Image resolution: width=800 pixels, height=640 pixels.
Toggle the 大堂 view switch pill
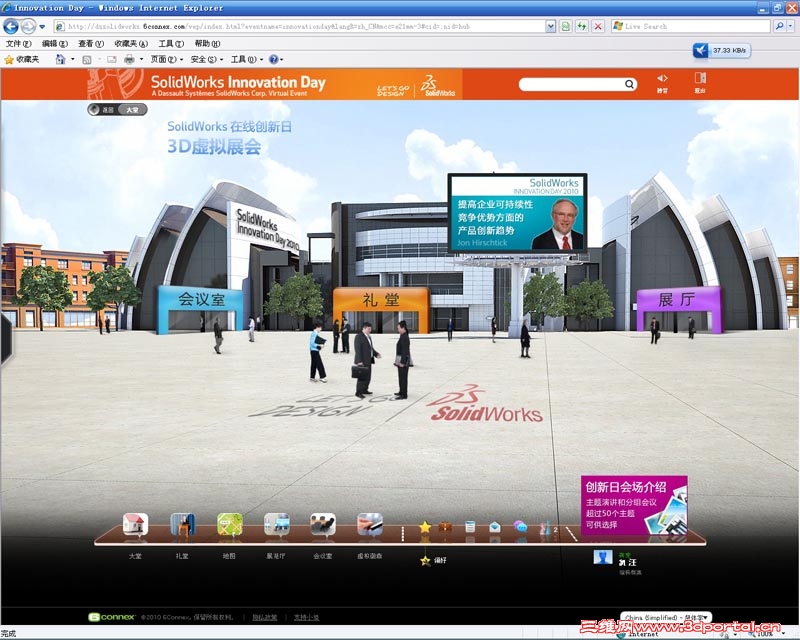pos(132,110)
